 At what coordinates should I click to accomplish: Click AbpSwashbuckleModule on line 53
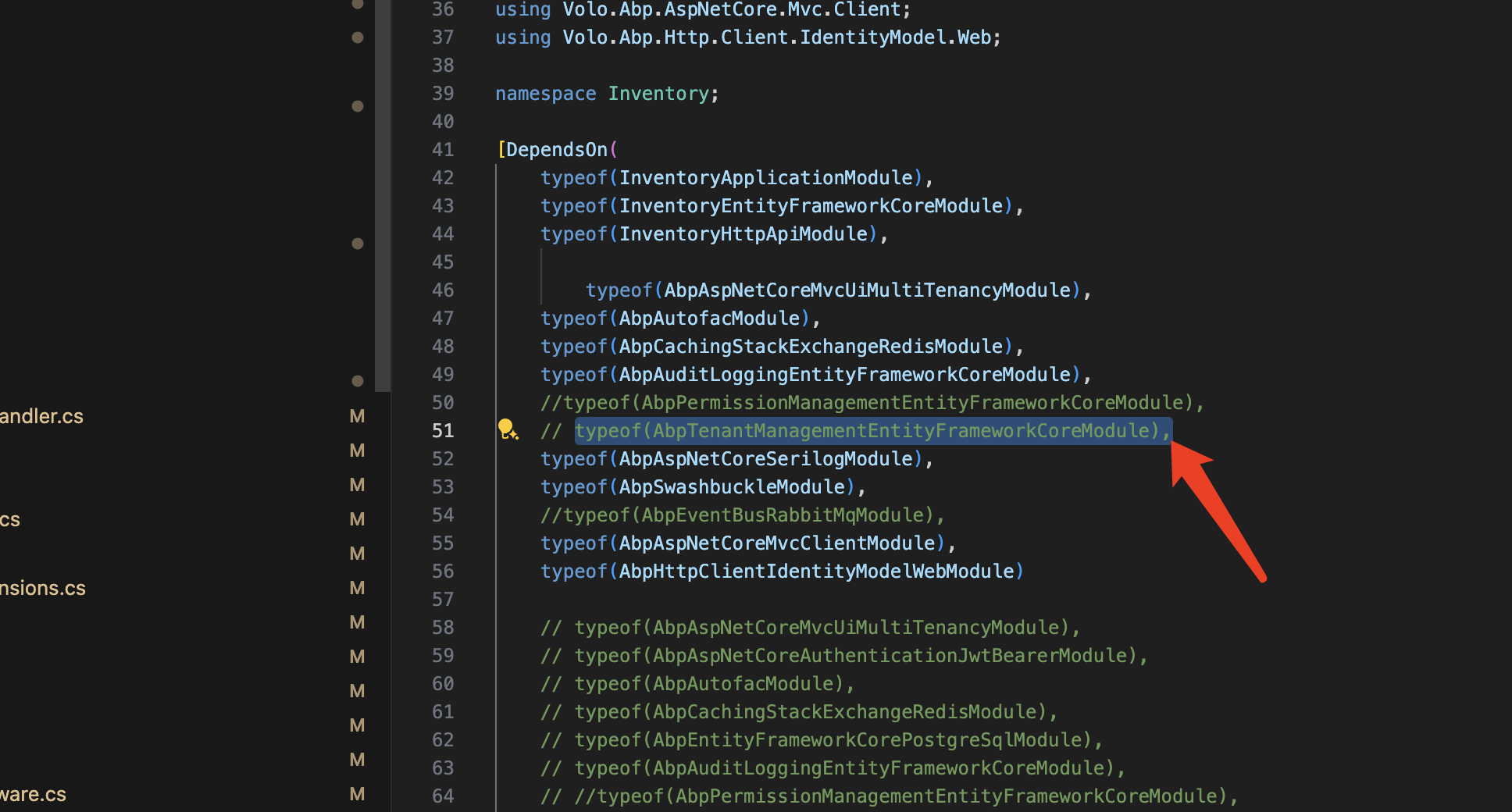(x=732, y=487)
